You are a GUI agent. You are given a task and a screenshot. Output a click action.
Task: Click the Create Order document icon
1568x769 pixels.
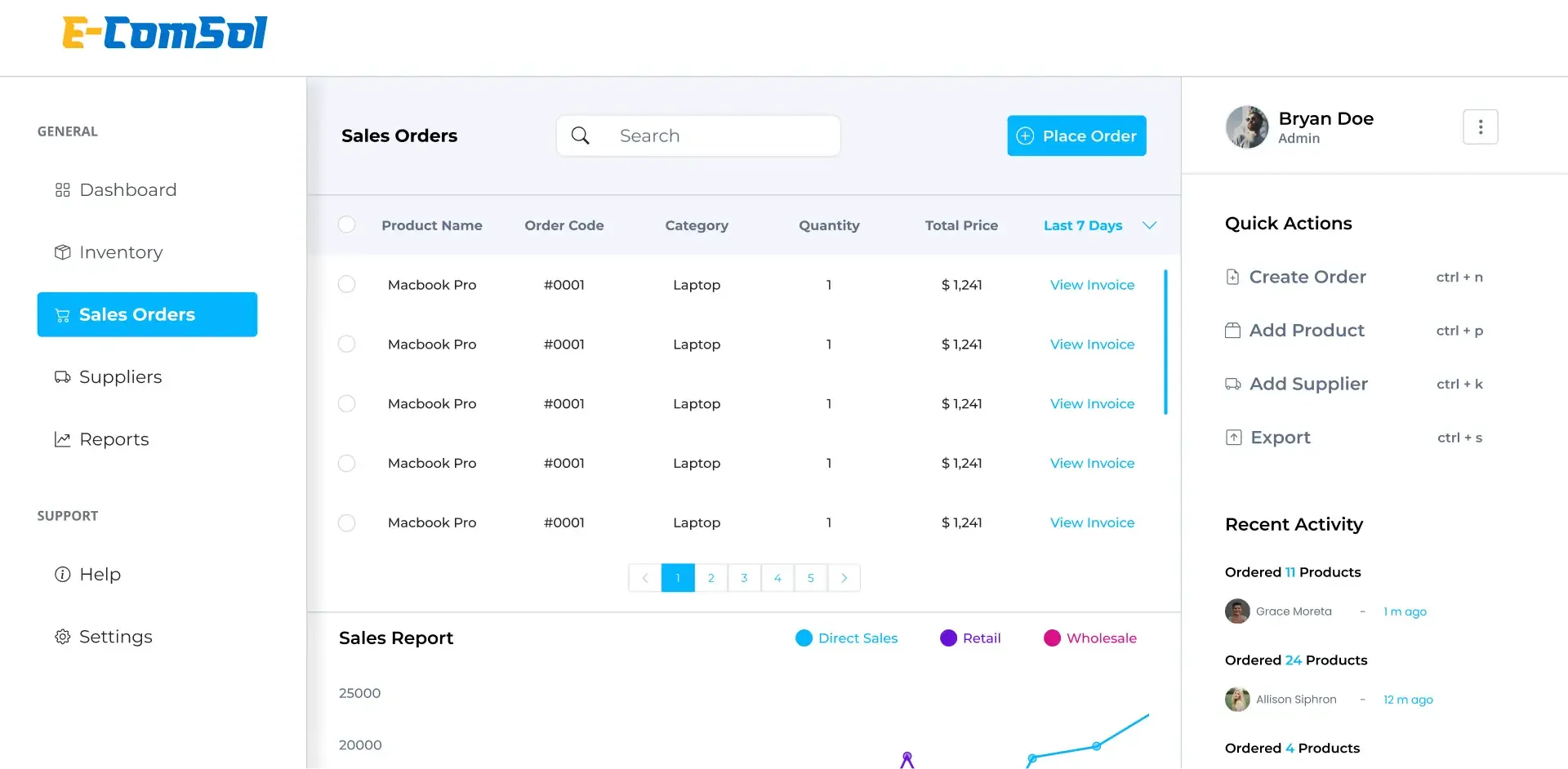coord(1232,277)
